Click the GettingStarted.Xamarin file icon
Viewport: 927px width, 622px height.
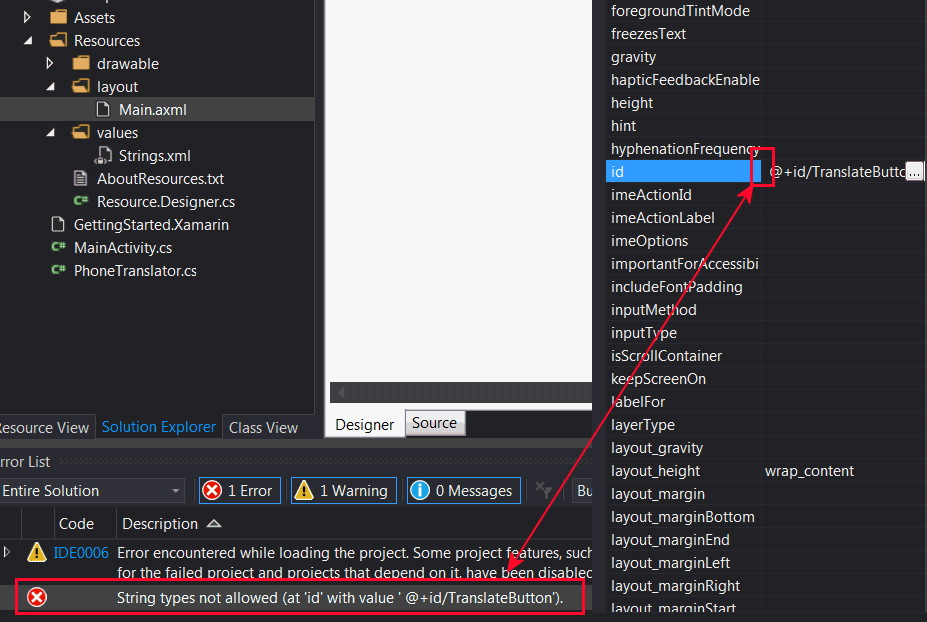58,224
